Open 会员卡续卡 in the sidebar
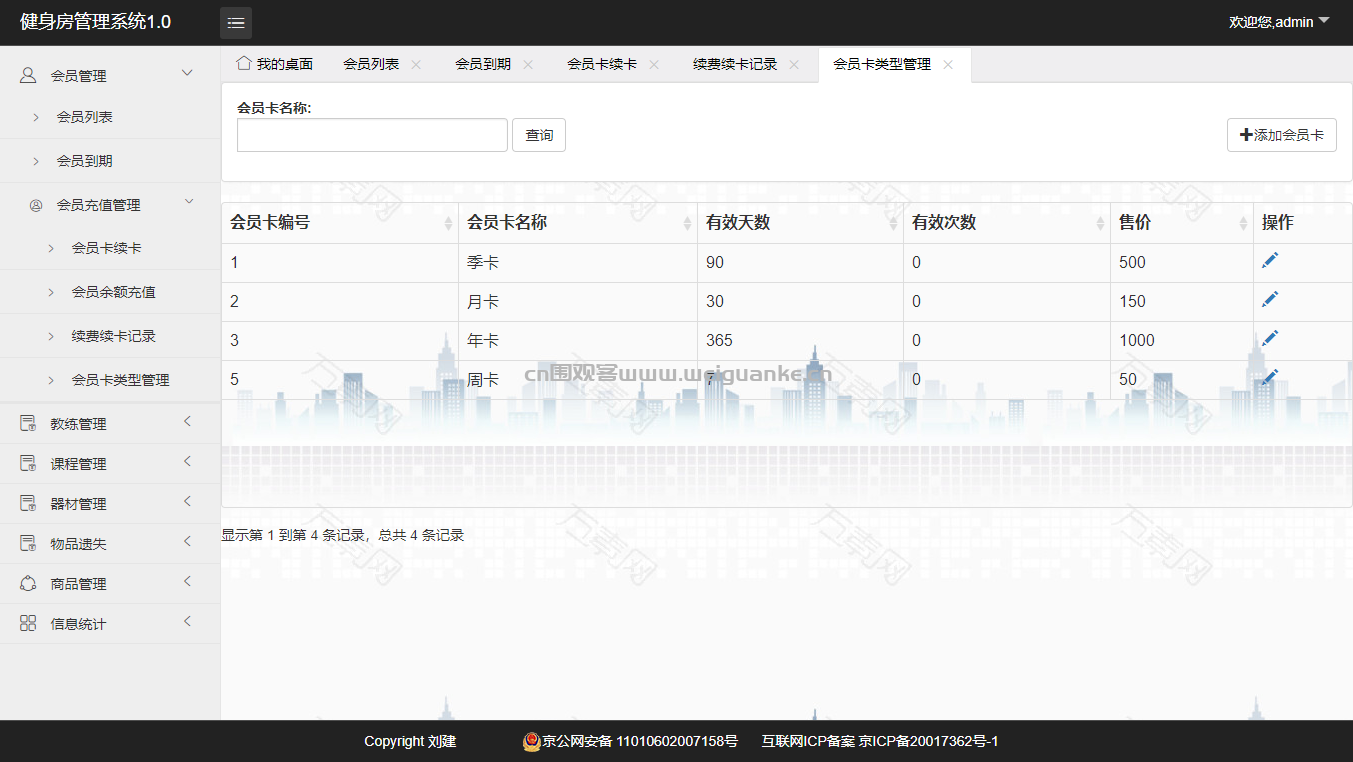This screenshot has height=762, width=1353. [x=107, y=248]
